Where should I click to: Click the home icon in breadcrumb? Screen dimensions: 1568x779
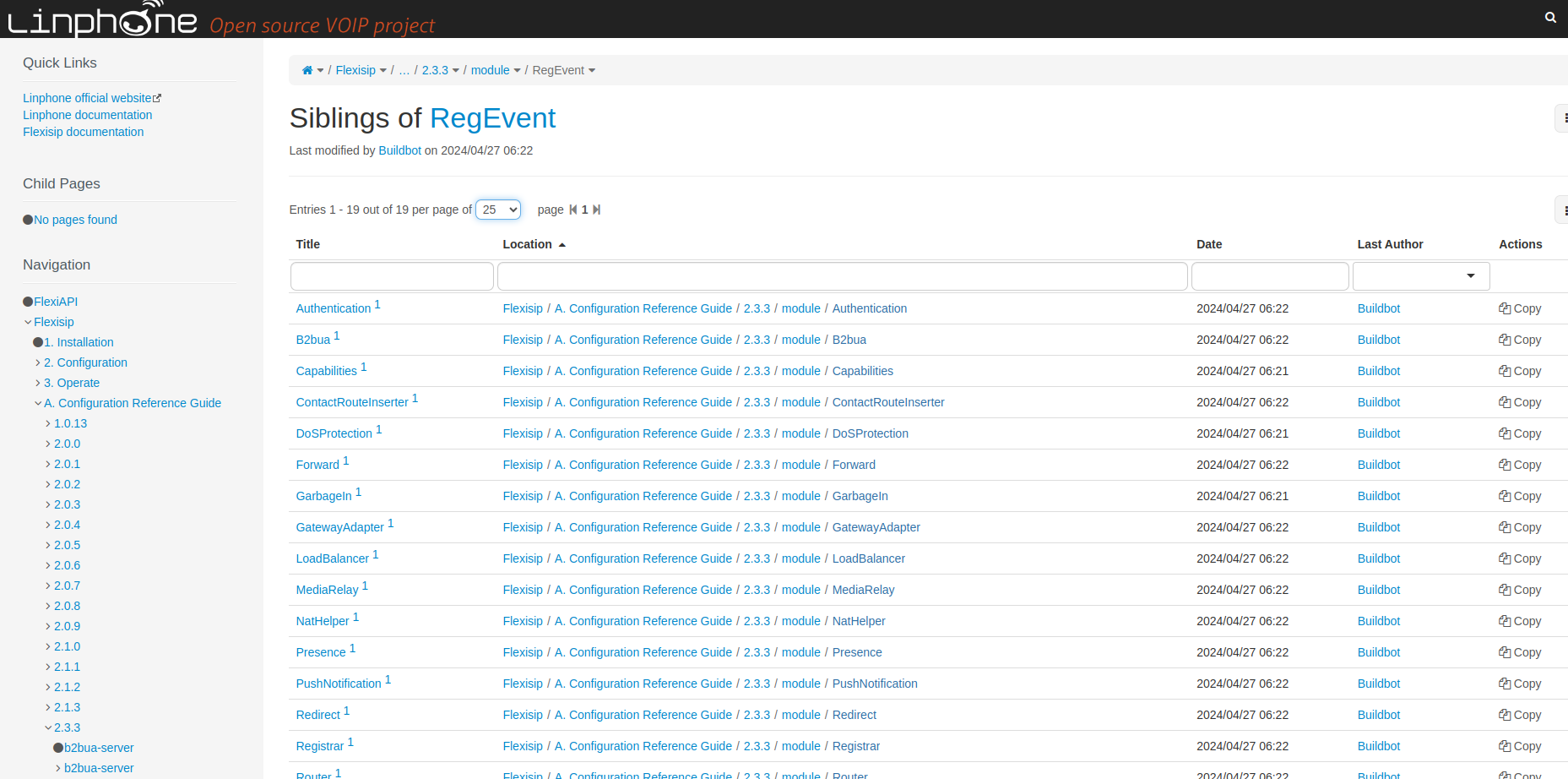coord(307,70)
